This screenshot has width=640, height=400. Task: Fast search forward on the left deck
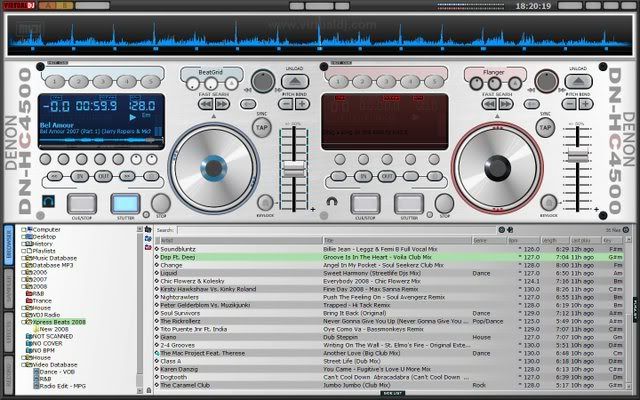pyautogui.click(x=222, y=104)
